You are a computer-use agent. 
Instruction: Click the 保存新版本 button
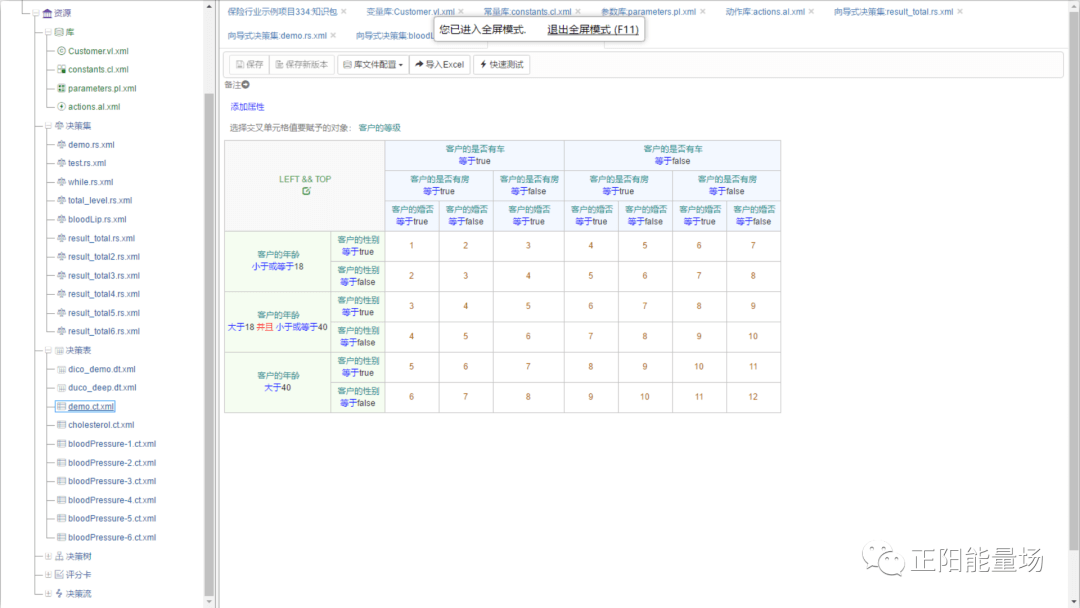302,65
